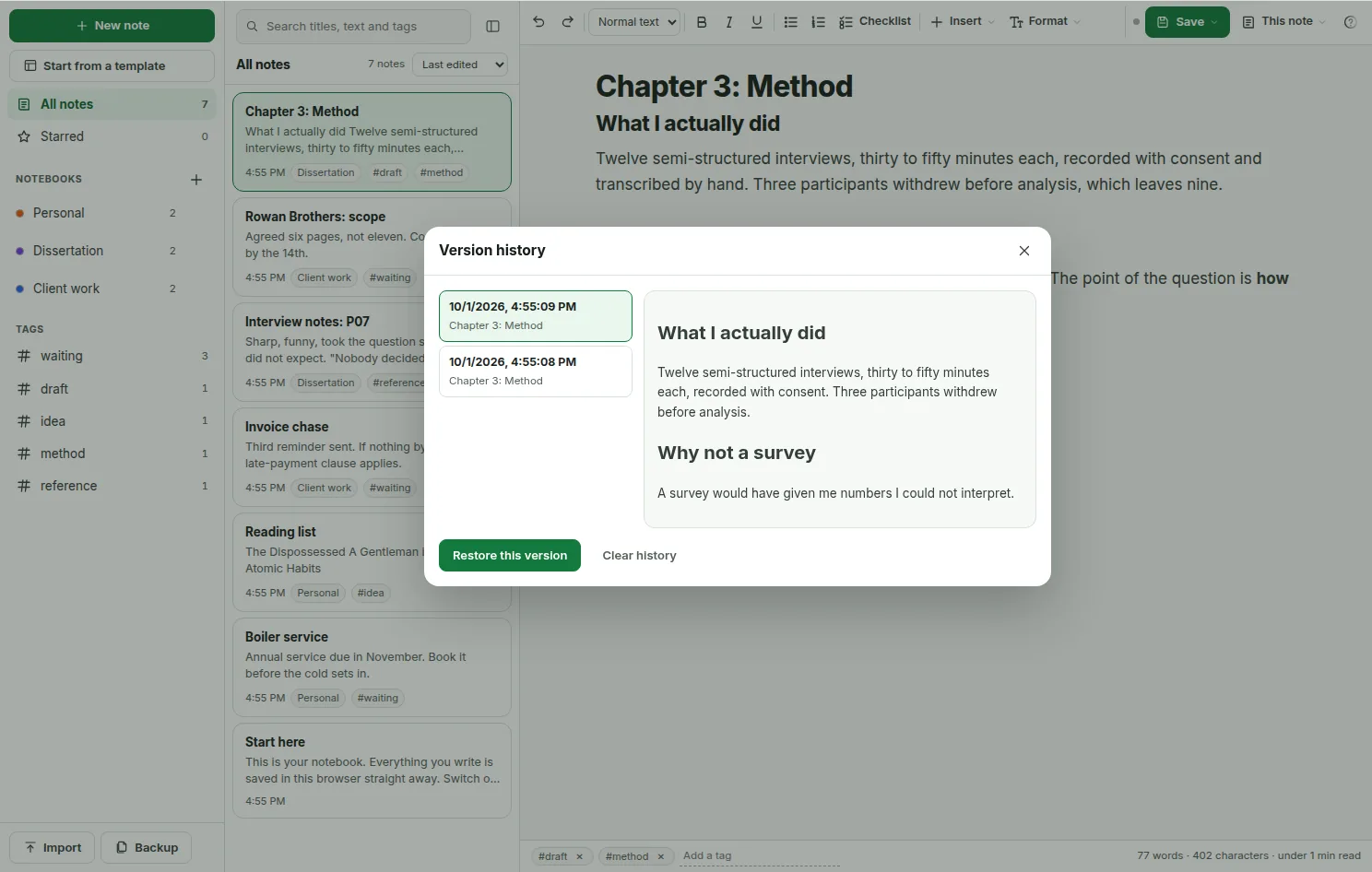
Task: Toggle bold formatting
Action: [702, 22]
